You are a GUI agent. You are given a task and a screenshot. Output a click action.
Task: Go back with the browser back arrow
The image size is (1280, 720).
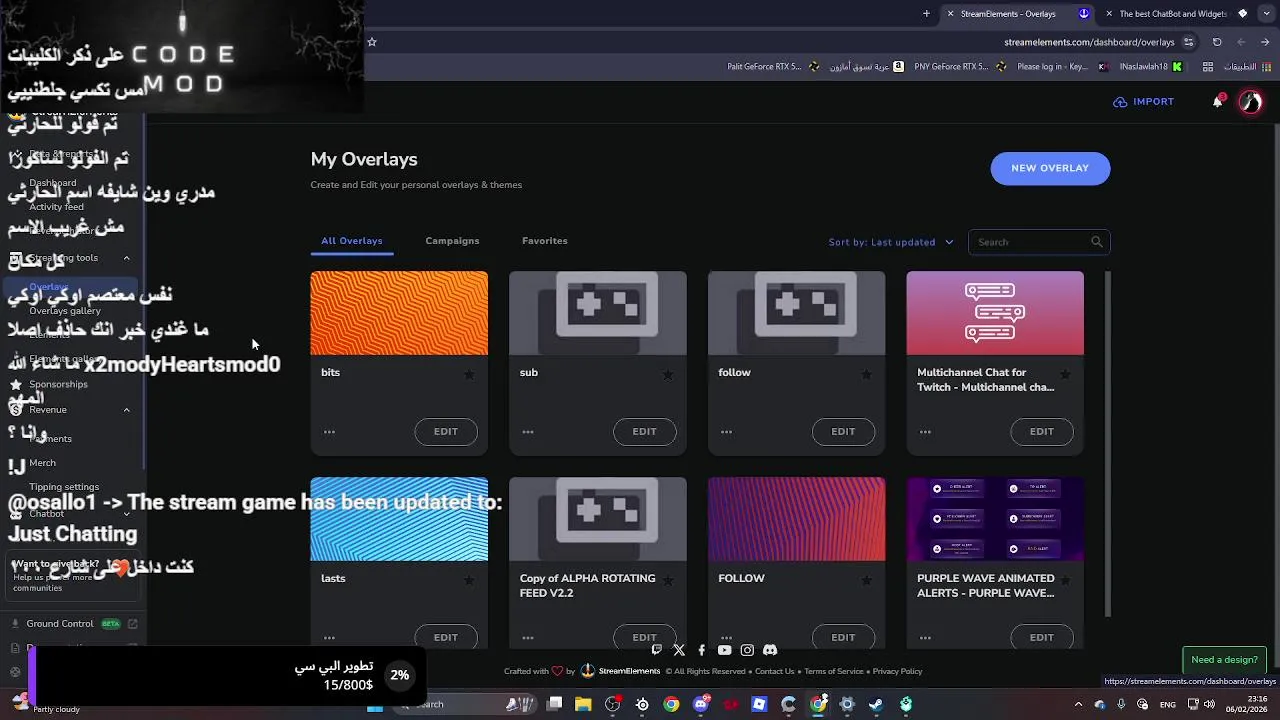(x=1266, y=42)
